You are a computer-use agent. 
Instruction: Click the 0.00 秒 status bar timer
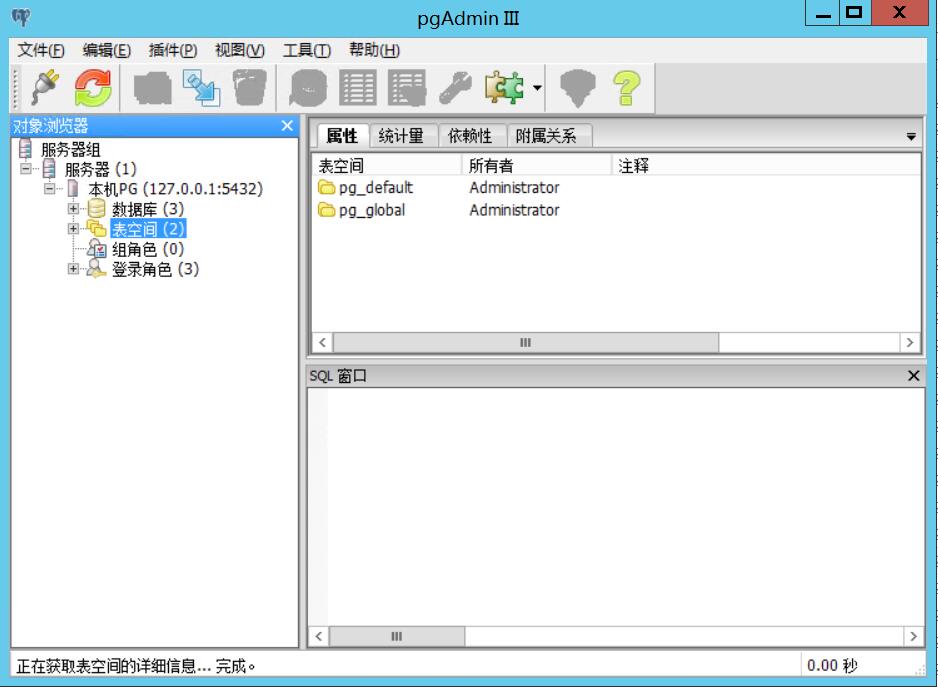coord(832,665)
